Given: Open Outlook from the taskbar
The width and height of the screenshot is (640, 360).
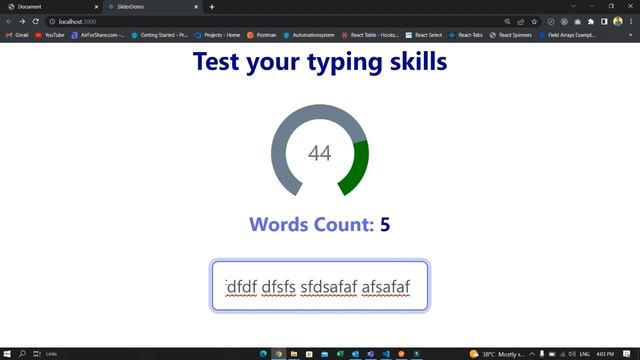Looking at the screenshot, I should click(355, 354).
